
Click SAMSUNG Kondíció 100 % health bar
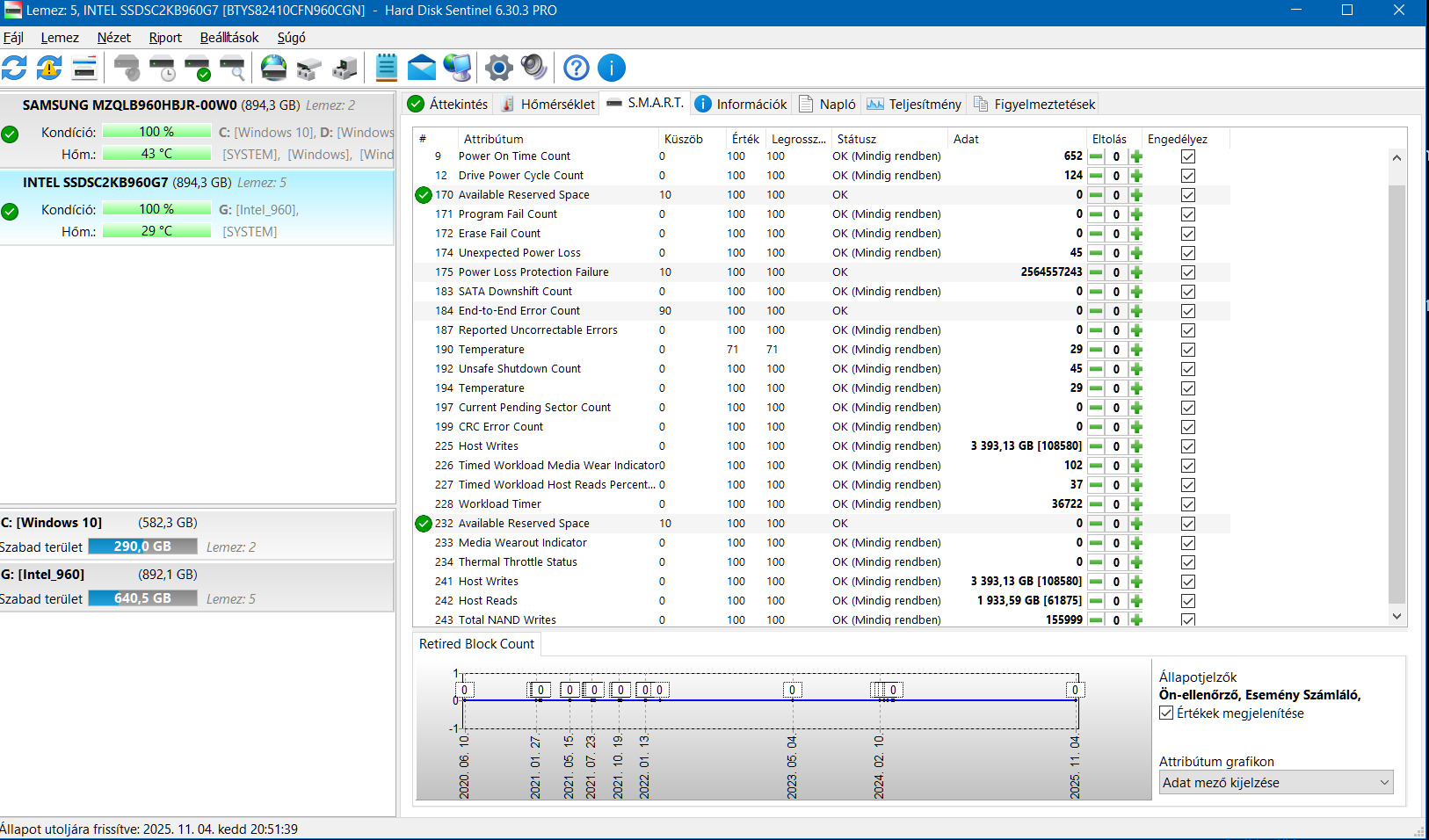[x=156, y=132]
